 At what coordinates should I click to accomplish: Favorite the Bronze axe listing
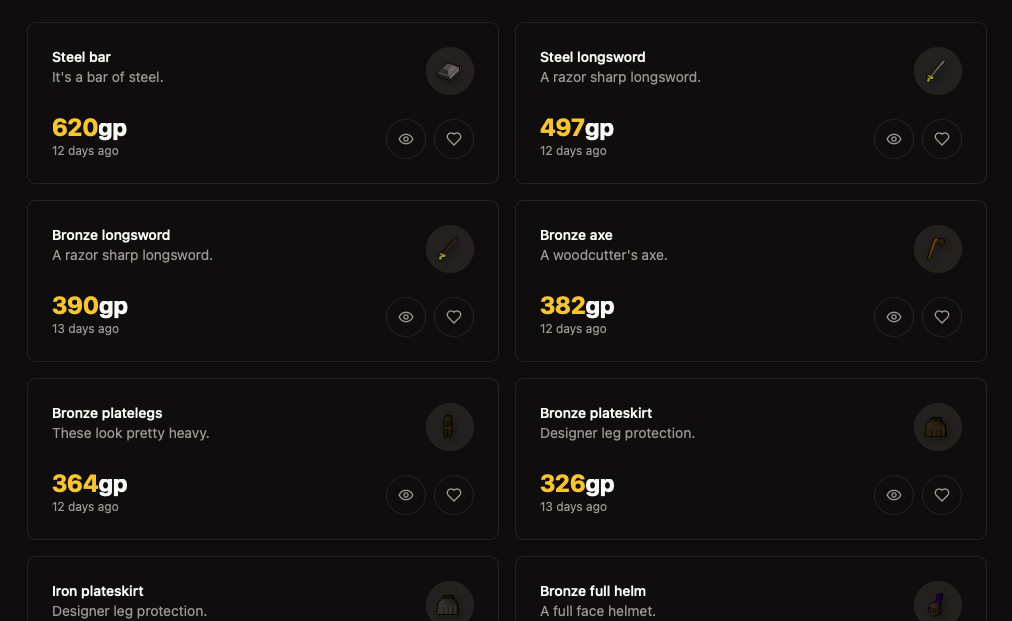click(941, 317)
